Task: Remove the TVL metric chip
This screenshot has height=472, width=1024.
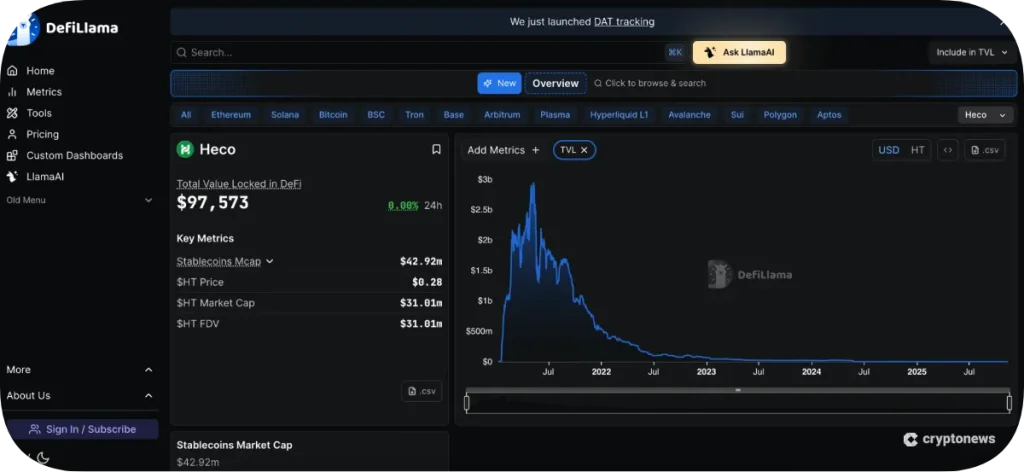Action: [x=584, y=150]
